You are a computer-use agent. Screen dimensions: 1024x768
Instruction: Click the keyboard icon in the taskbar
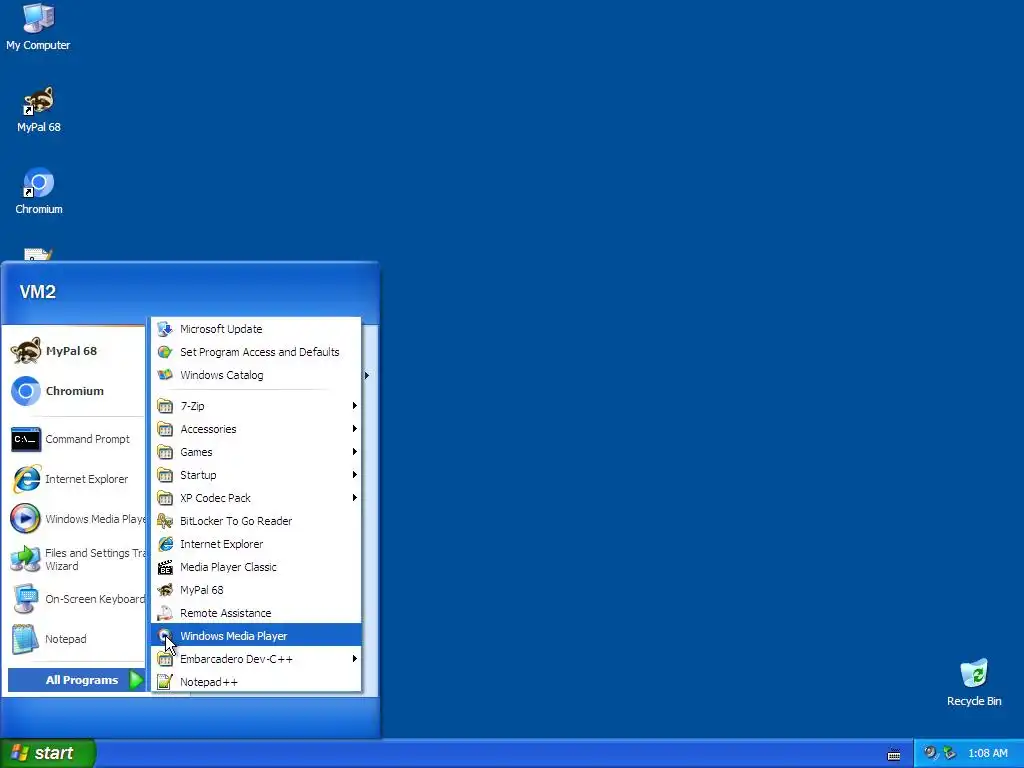(x=894, y=755)
